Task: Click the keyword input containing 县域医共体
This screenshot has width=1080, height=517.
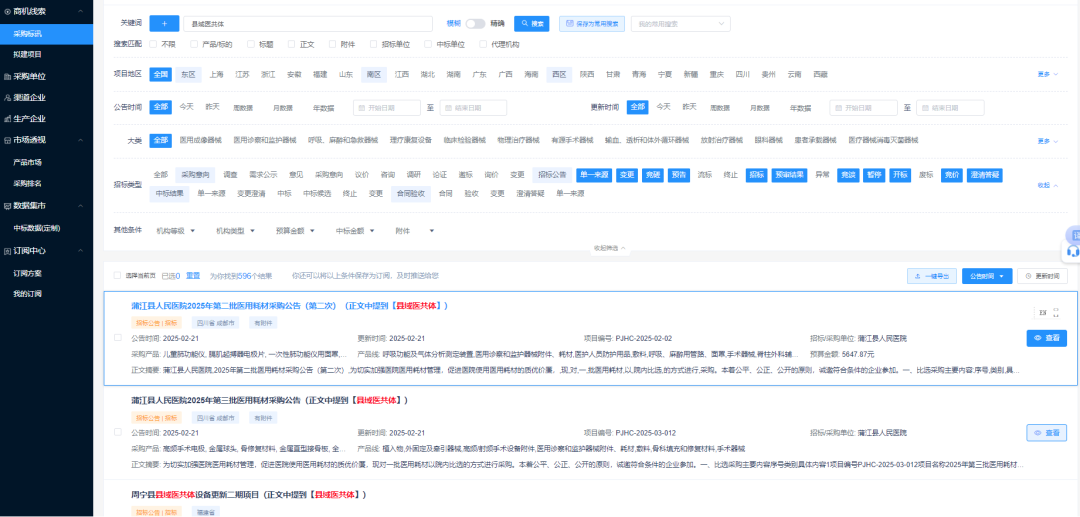Action: click(x=308, y=23)
